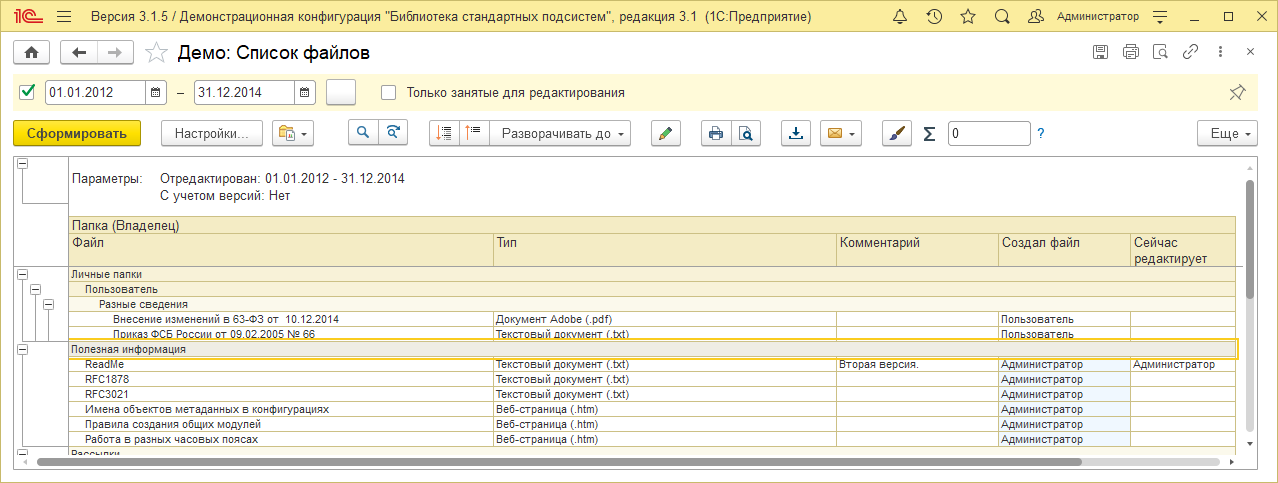Edit end date 31.12.2014 field
1278x483 pixels.
point(244,92)
